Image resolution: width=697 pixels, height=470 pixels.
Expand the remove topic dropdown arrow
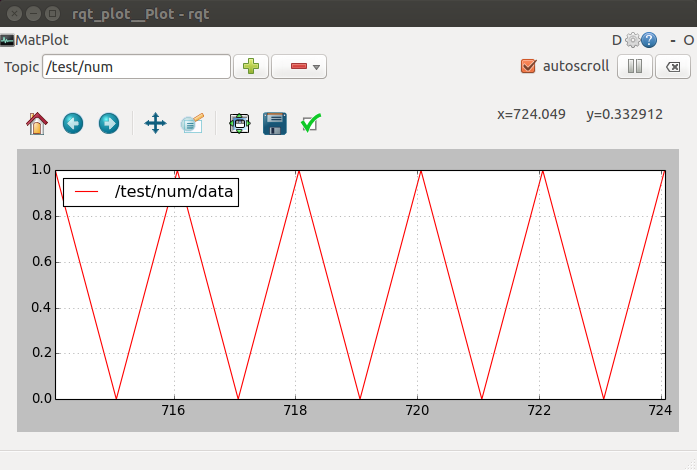(316, 68)
